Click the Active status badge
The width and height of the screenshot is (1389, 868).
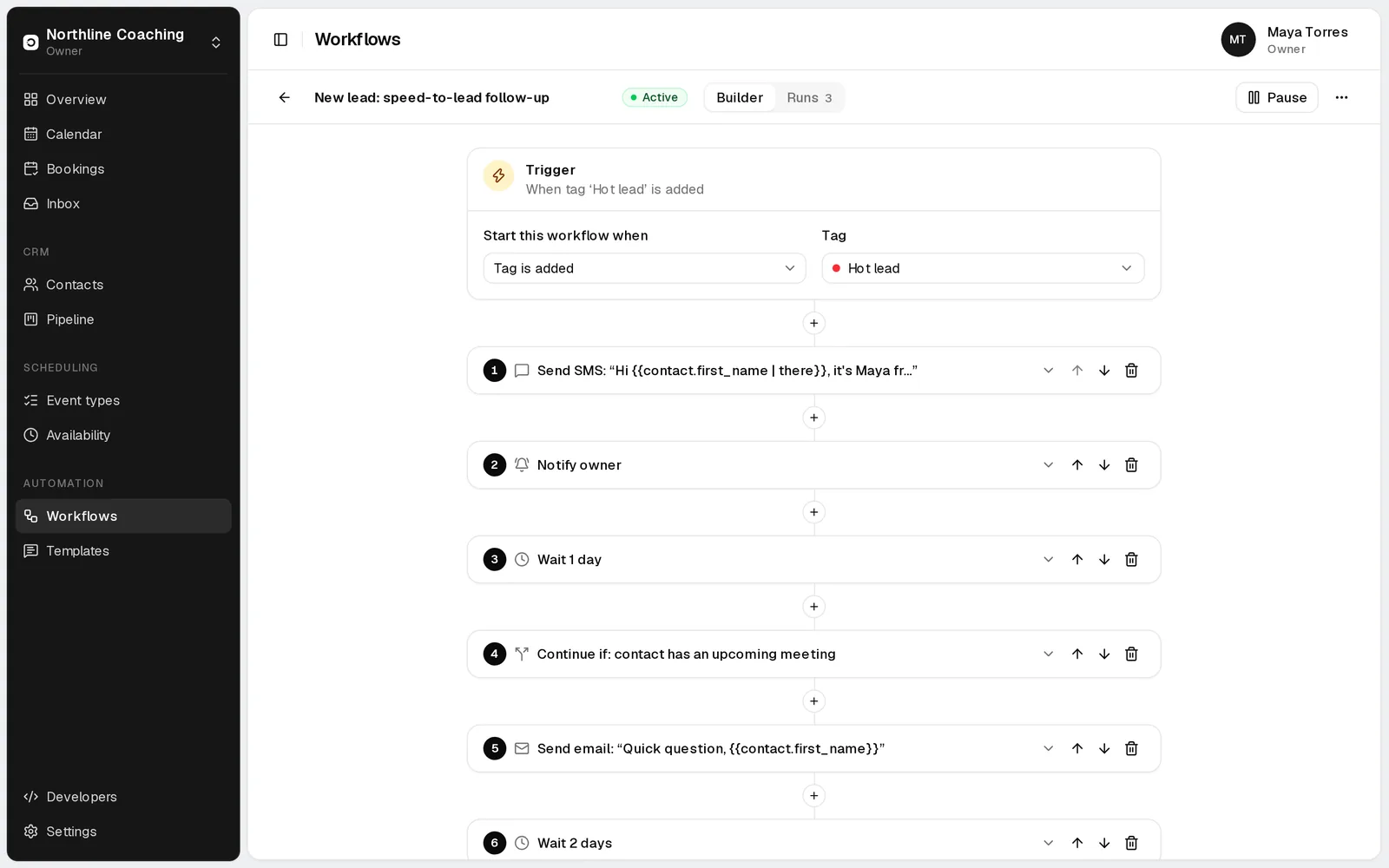pos(655,98)
